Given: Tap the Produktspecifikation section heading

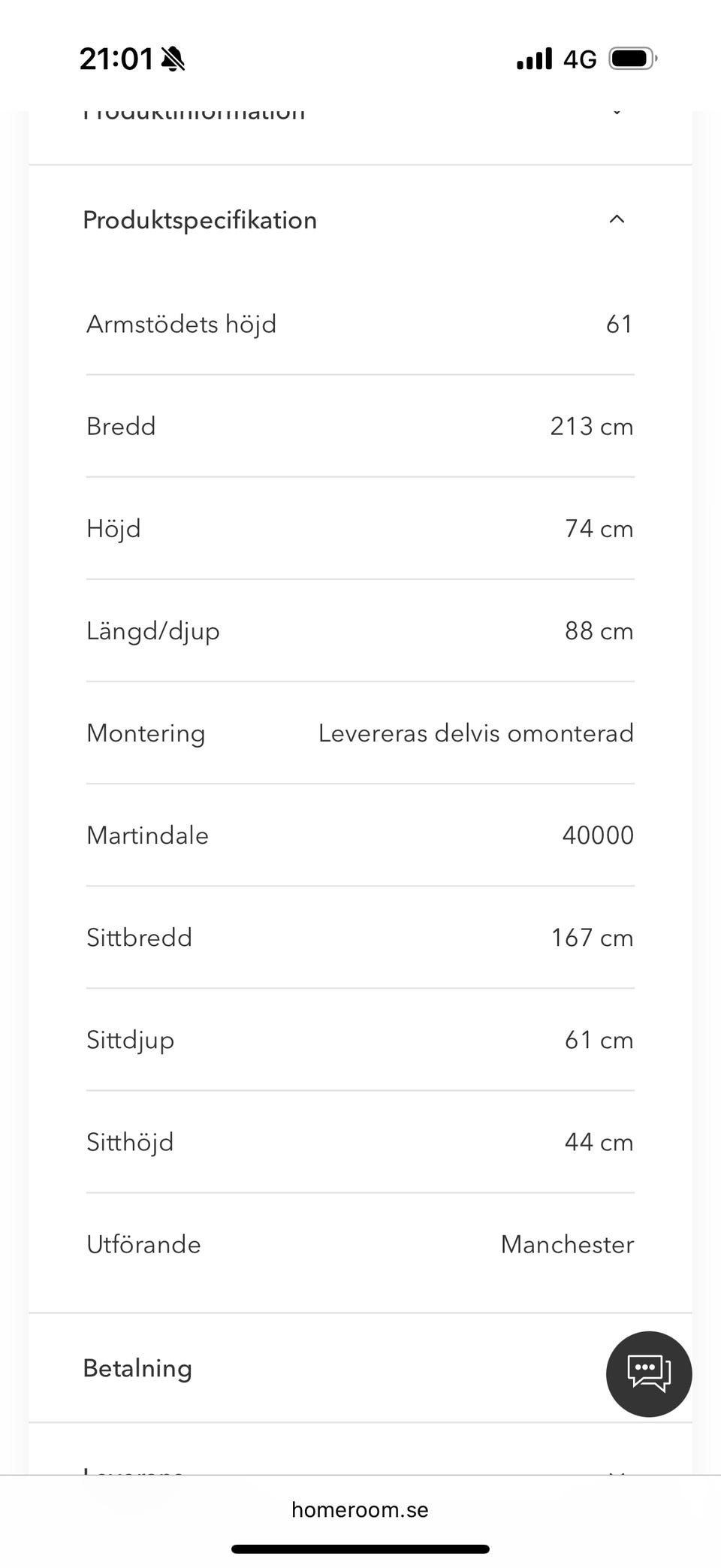Looking at the screenshot, I should click(200, 220).
